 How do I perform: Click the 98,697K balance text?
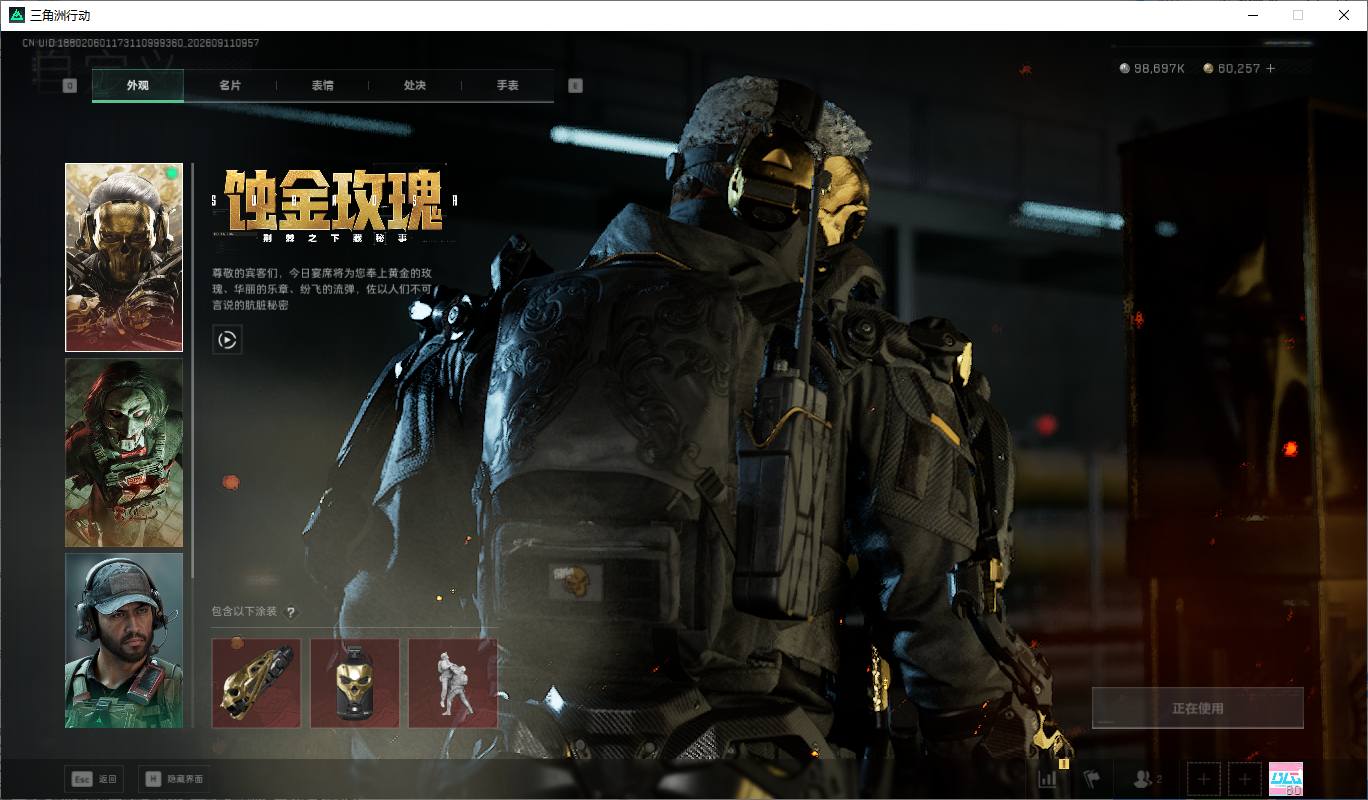1159,69
